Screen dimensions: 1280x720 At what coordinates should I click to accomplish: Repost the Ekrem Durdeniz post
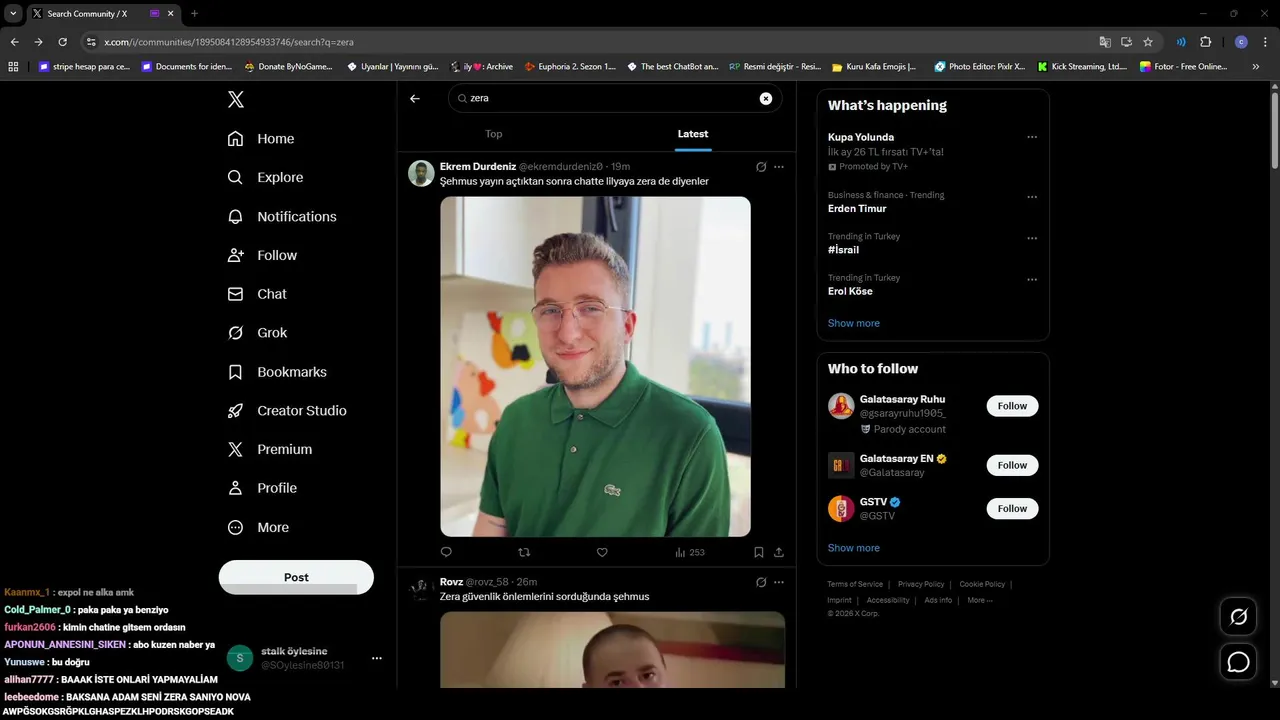524,552
